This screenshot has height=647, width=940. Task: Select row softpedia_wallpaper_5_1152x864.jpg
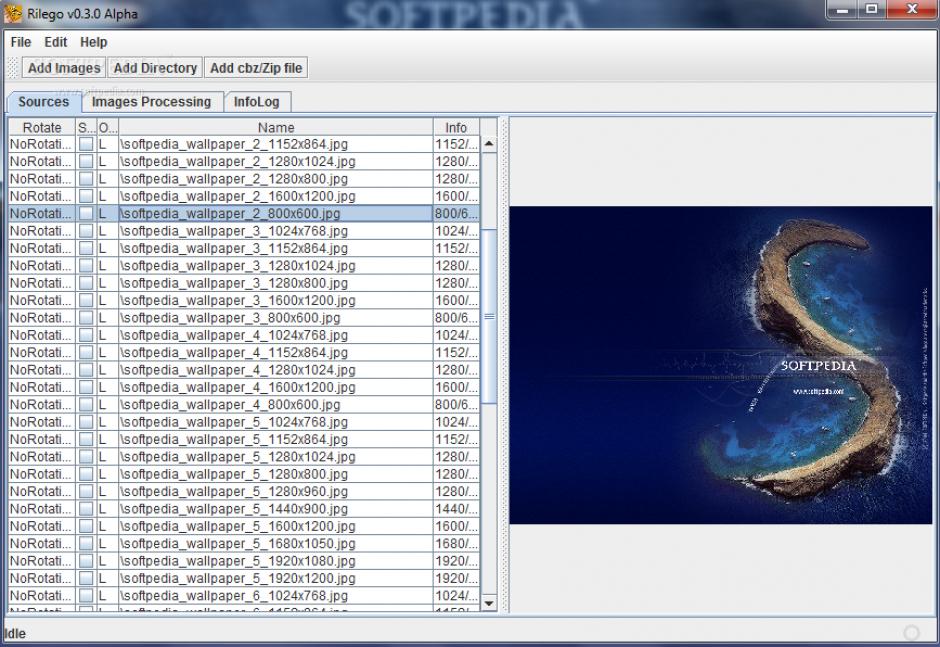tap(243, 440)
